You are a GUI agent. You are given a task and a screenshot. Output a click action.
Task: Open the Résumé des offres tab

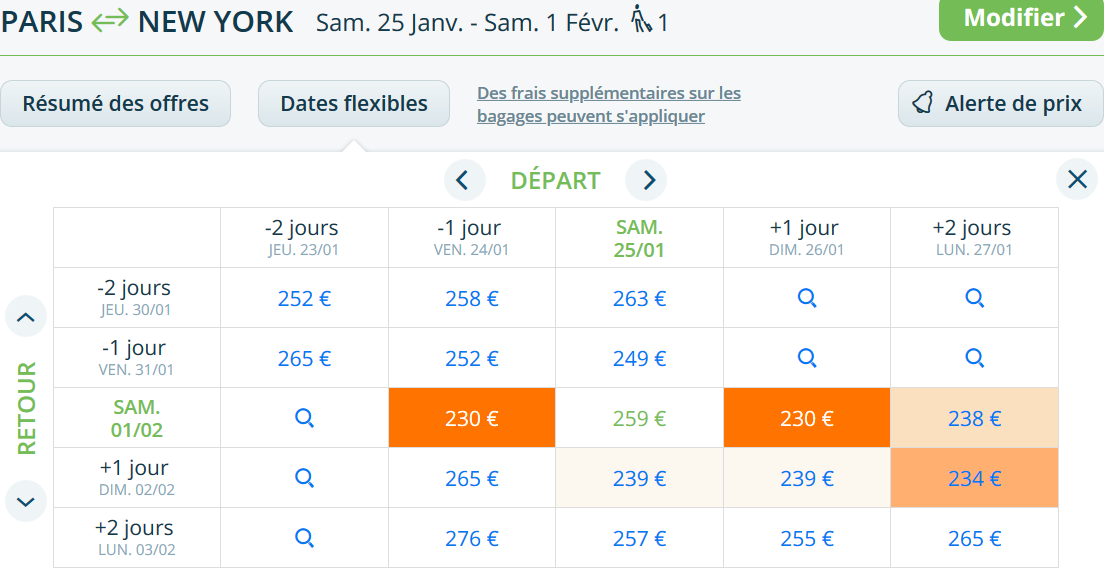point(116,104)
